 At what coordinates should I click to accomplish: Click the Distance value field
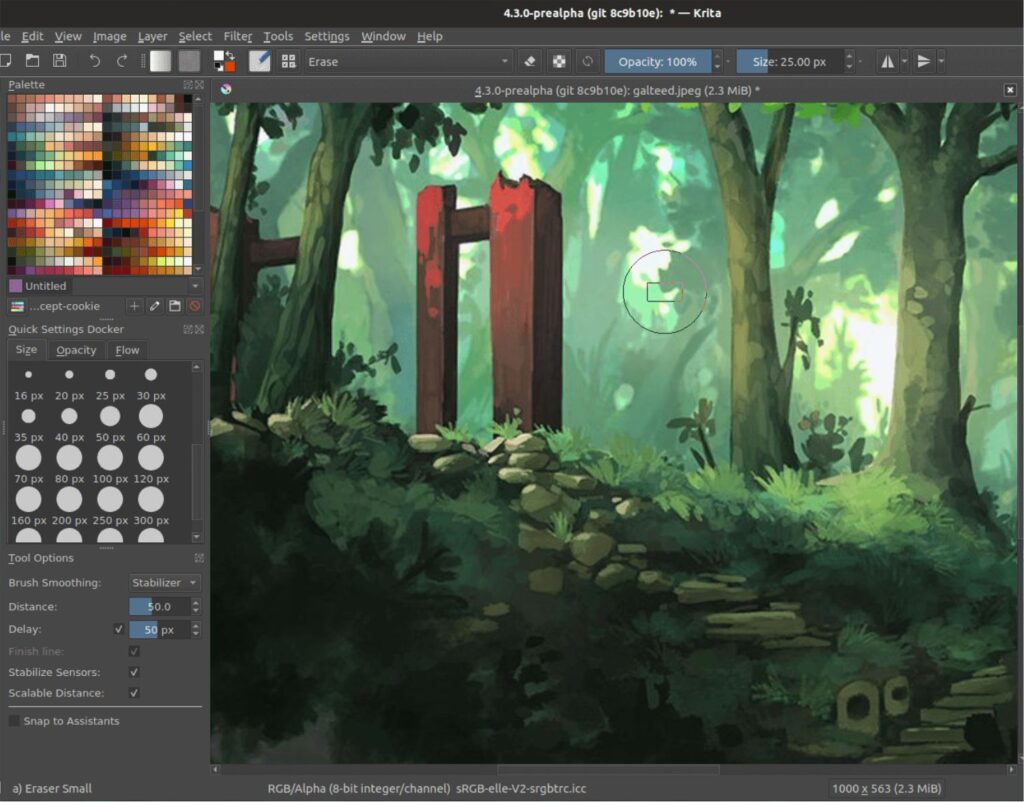pos(160,607)
